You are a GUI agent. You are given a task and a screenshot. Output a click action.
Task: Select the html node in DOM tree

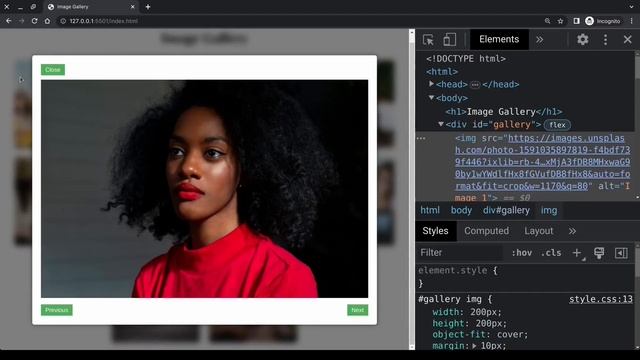coord(442,72)
